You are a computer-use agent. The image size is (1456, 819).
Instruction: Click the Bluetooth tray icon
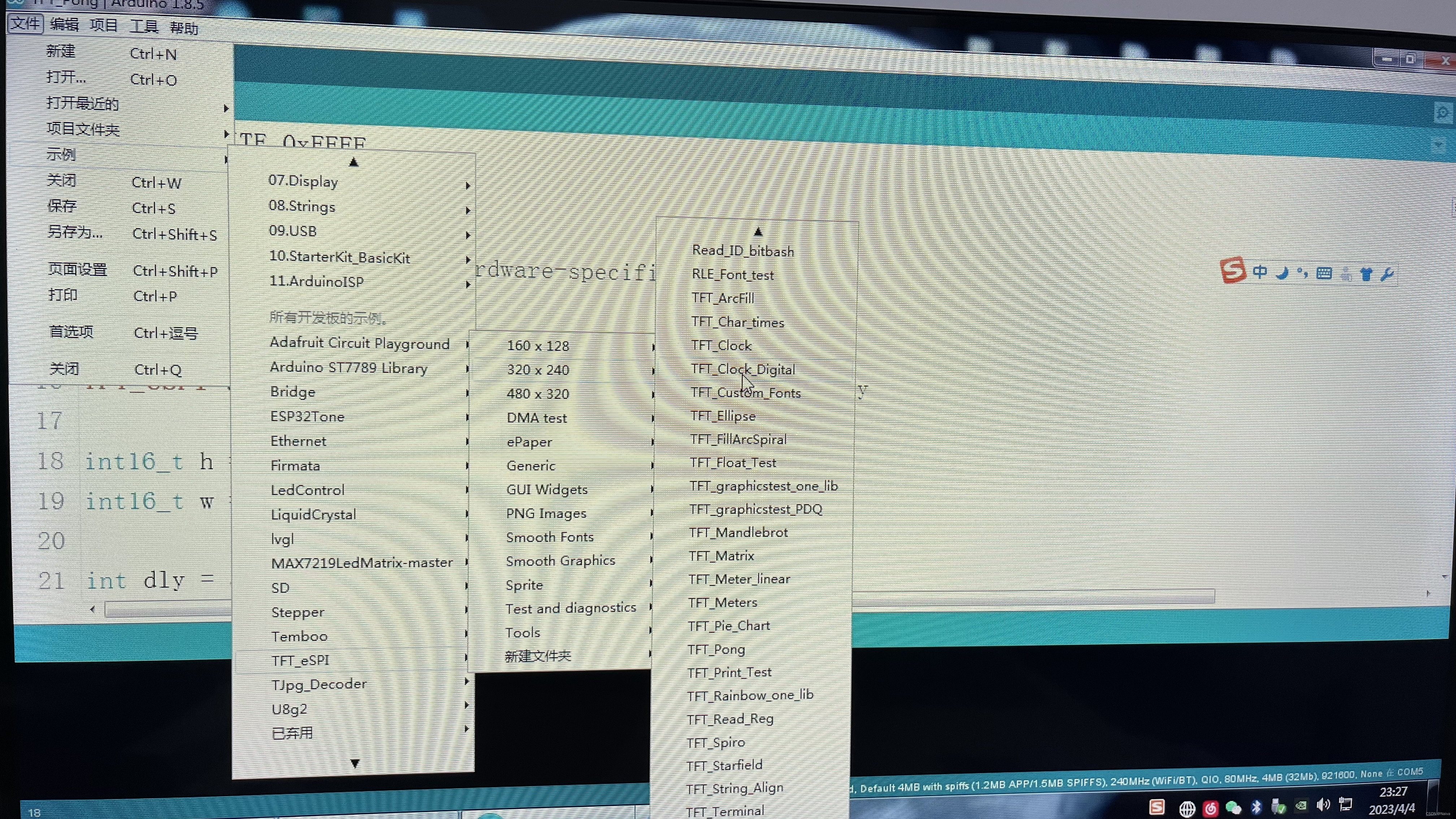[x=1256, y=807]
